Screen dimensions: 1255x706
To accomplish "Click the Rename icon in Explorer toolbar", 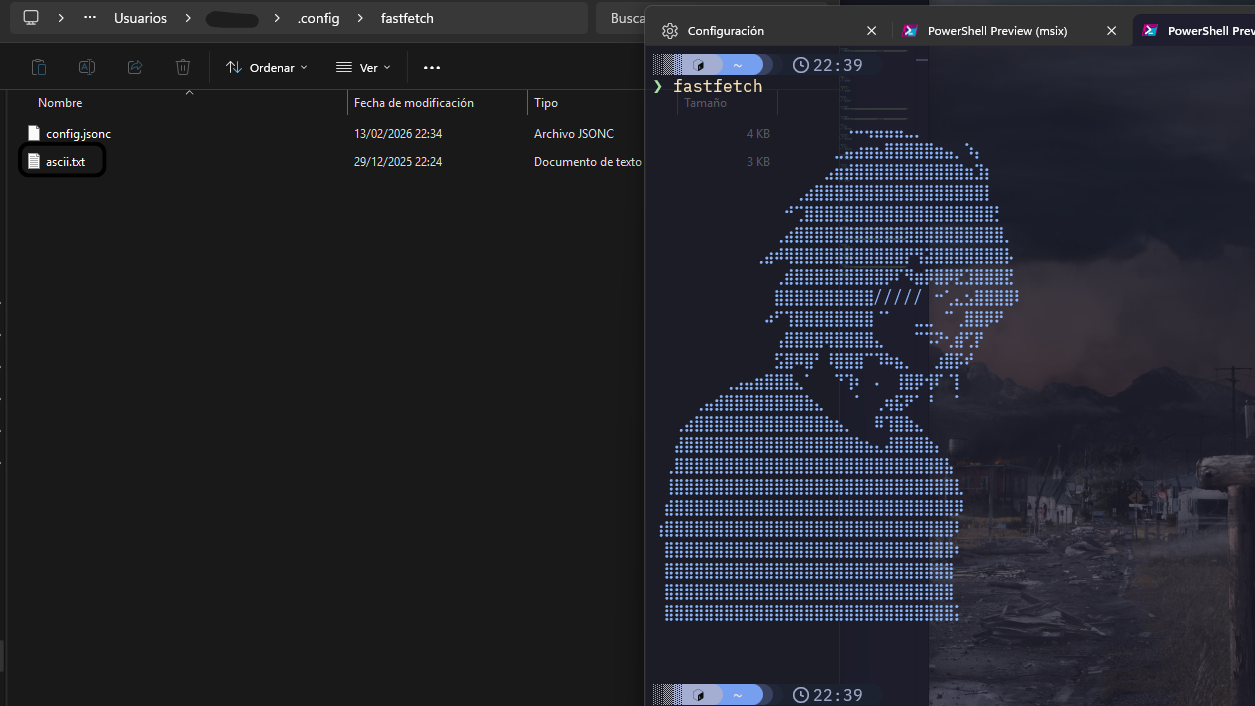I will click(87, 67).
